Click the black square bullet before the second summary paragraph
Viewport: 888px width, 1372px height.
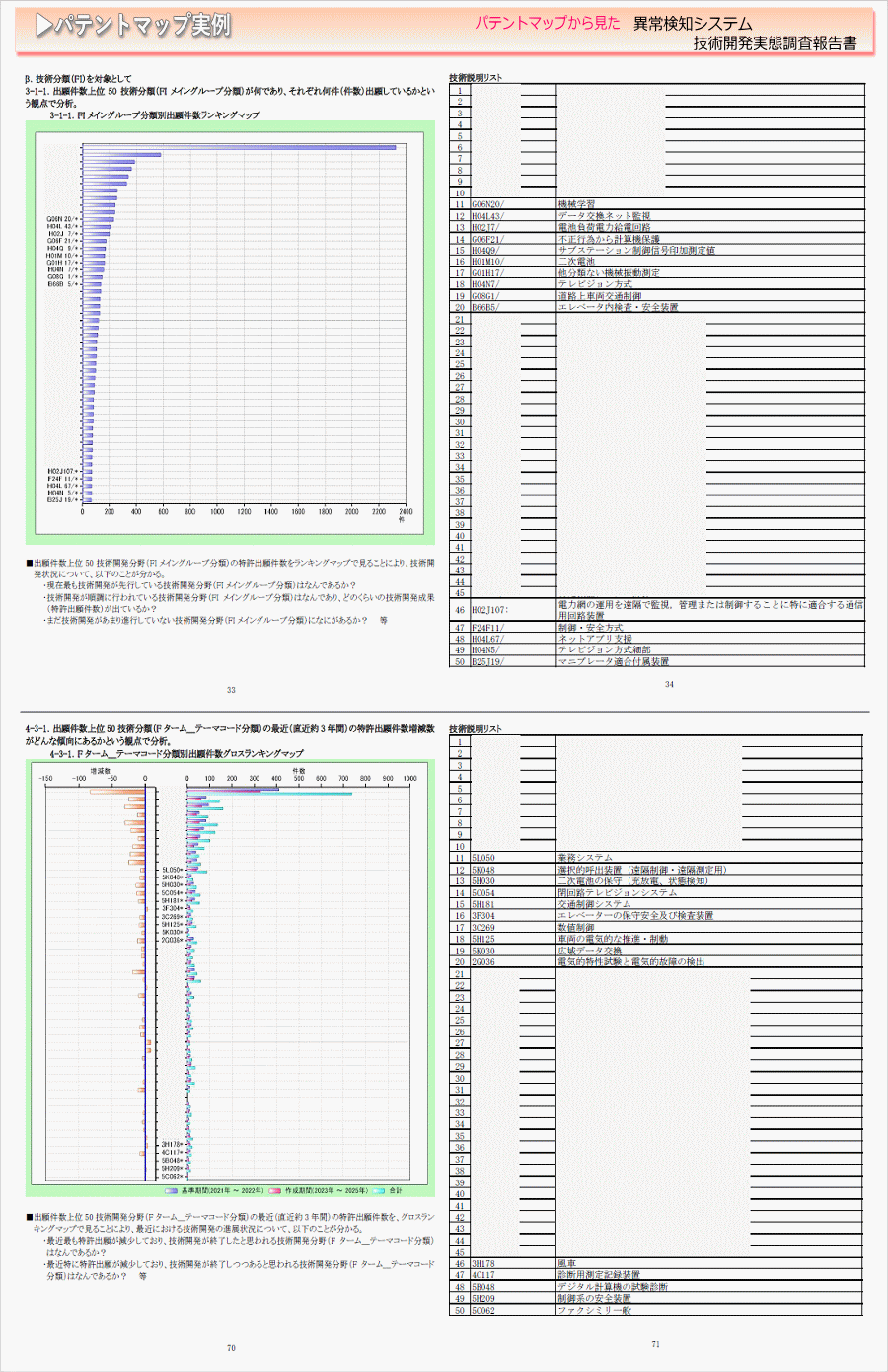(x=30, y=1217)
